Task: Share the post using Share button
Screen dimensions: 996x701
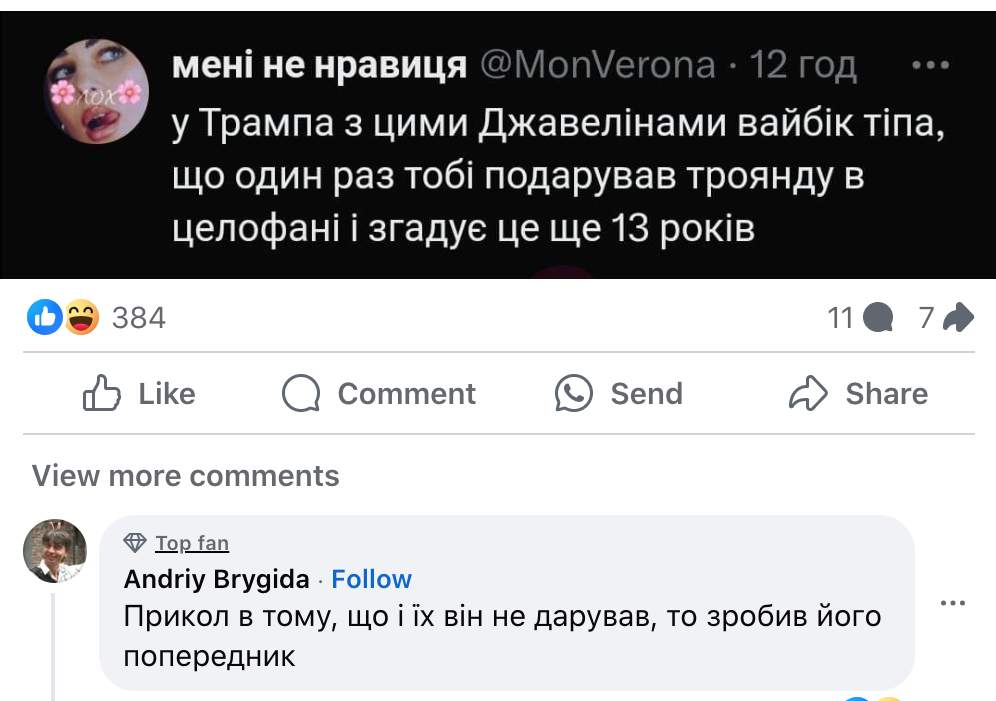Action: (858, 394)
